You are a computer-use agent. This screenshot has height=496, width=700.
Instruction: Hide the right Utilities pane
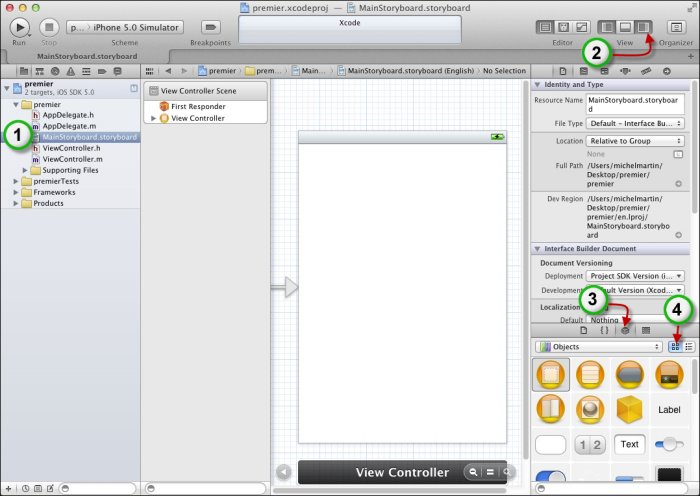click(644, 27)
